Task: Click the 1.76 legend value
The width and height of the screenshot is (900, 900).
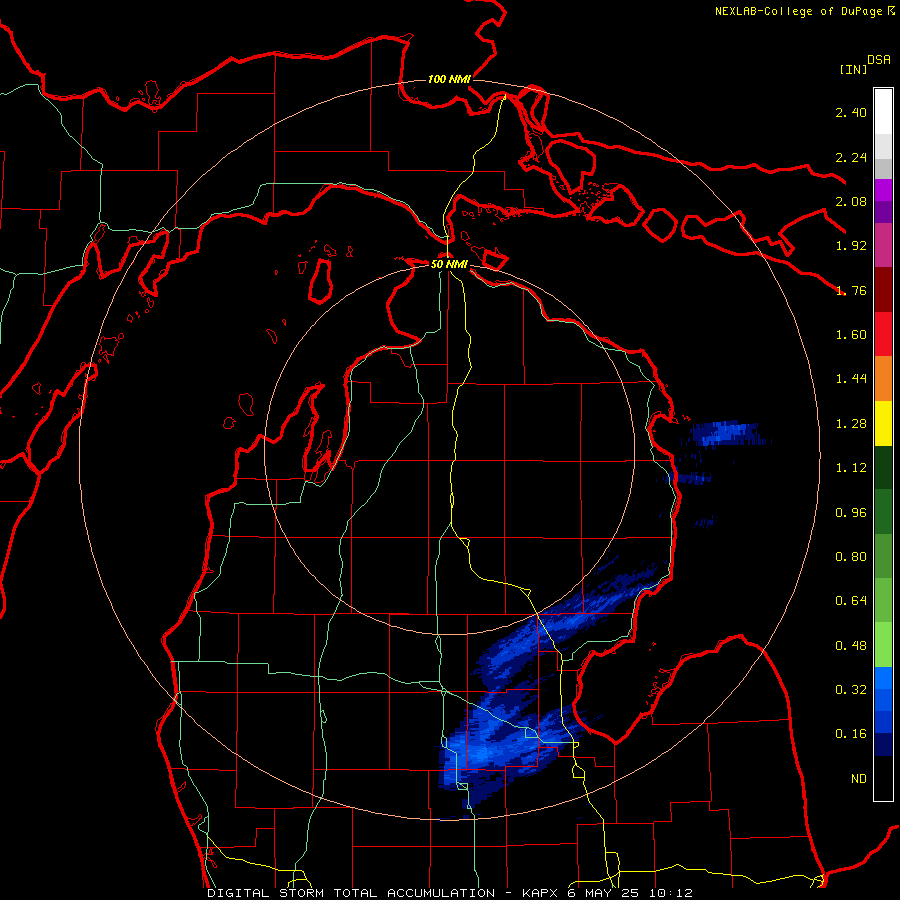Action: 851,290
